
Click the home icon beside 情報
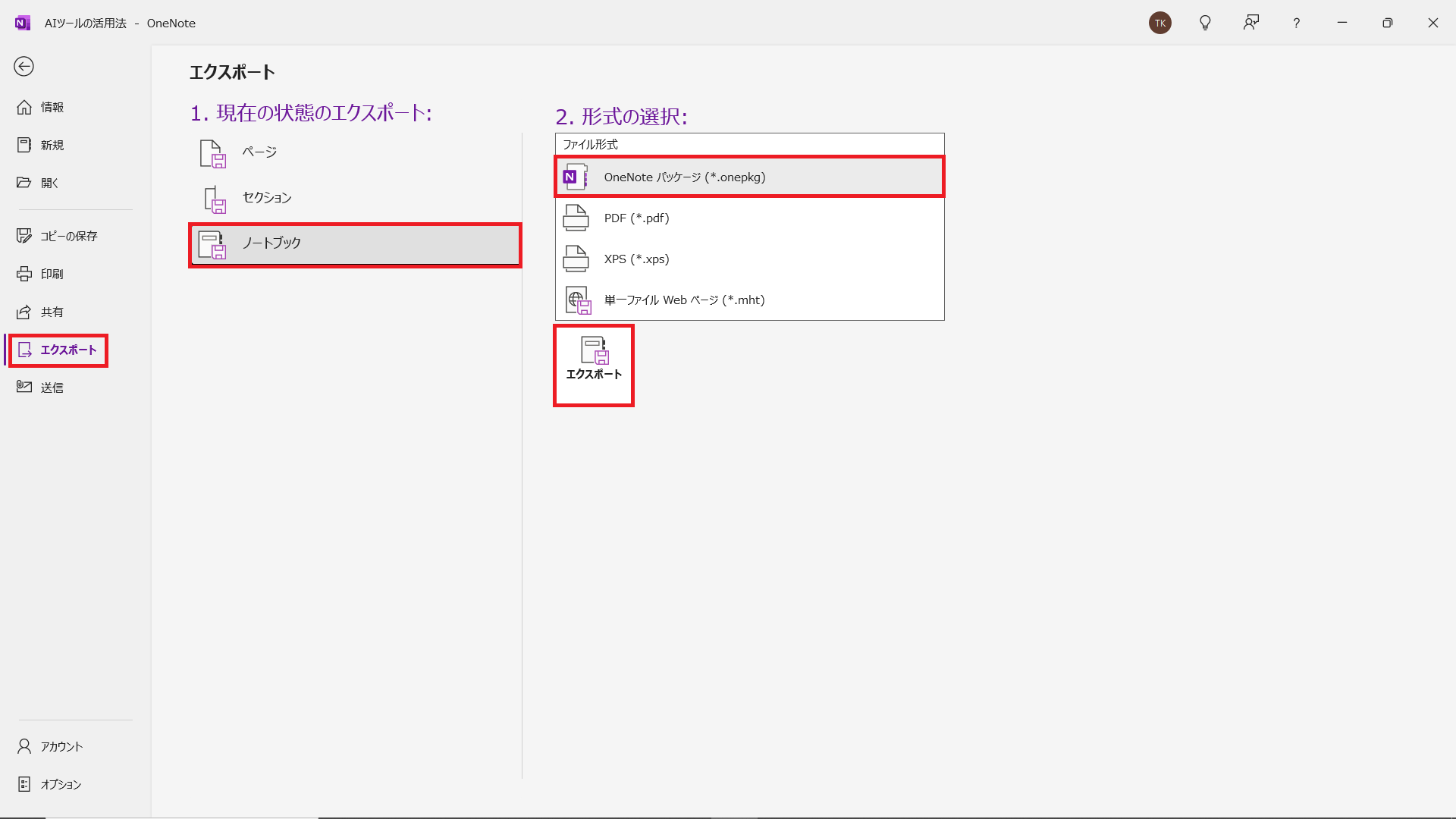pyautogui.click(x=24, y=107)
